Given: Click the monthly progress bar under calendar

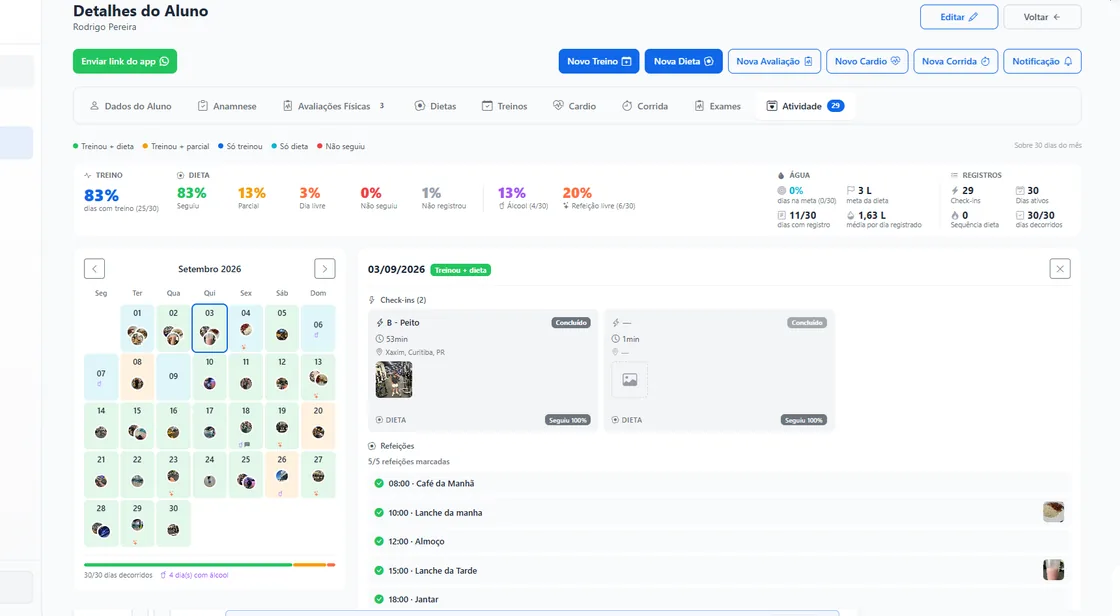Looking at the screenshot, I should click(209, 565).
